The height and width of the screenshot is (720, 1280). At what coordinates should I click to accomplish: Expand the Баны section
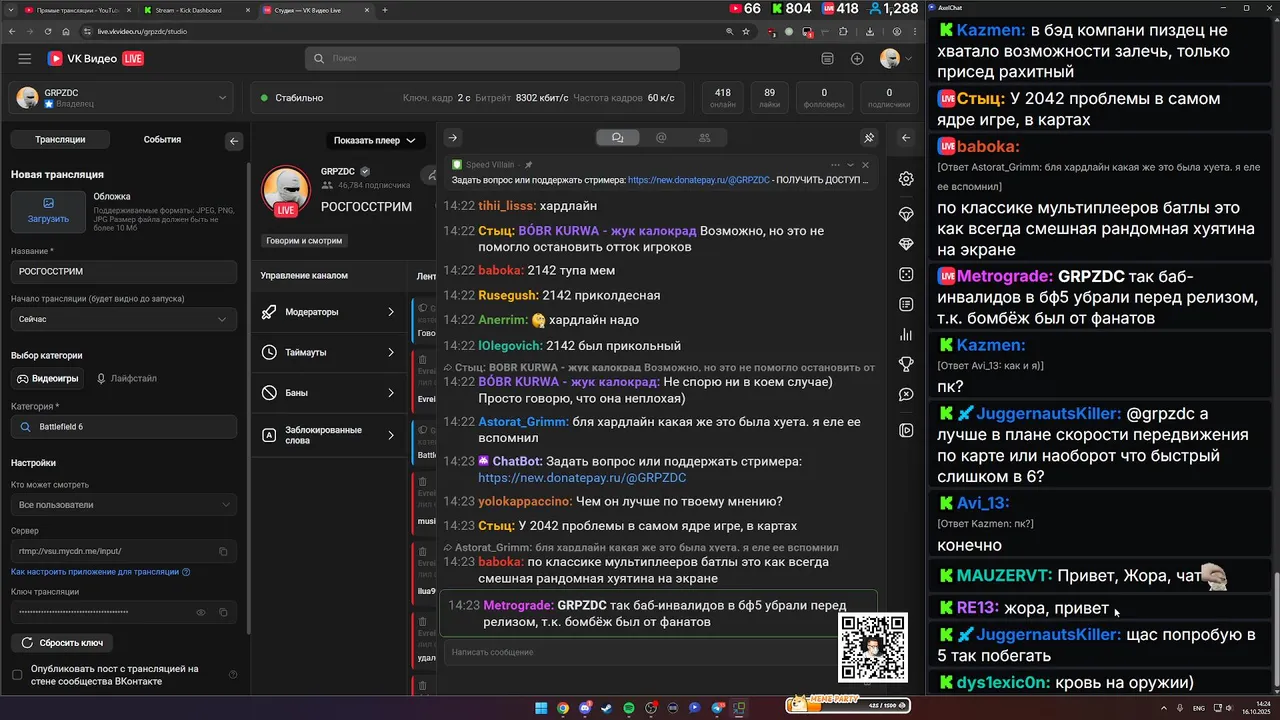pos(329,393)
